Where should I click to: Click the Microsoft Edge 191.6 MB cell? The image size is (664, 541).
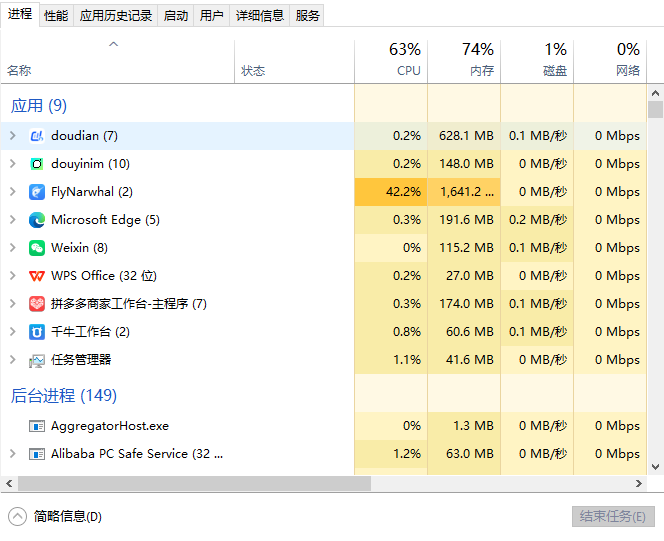click(x=464, y=220)
